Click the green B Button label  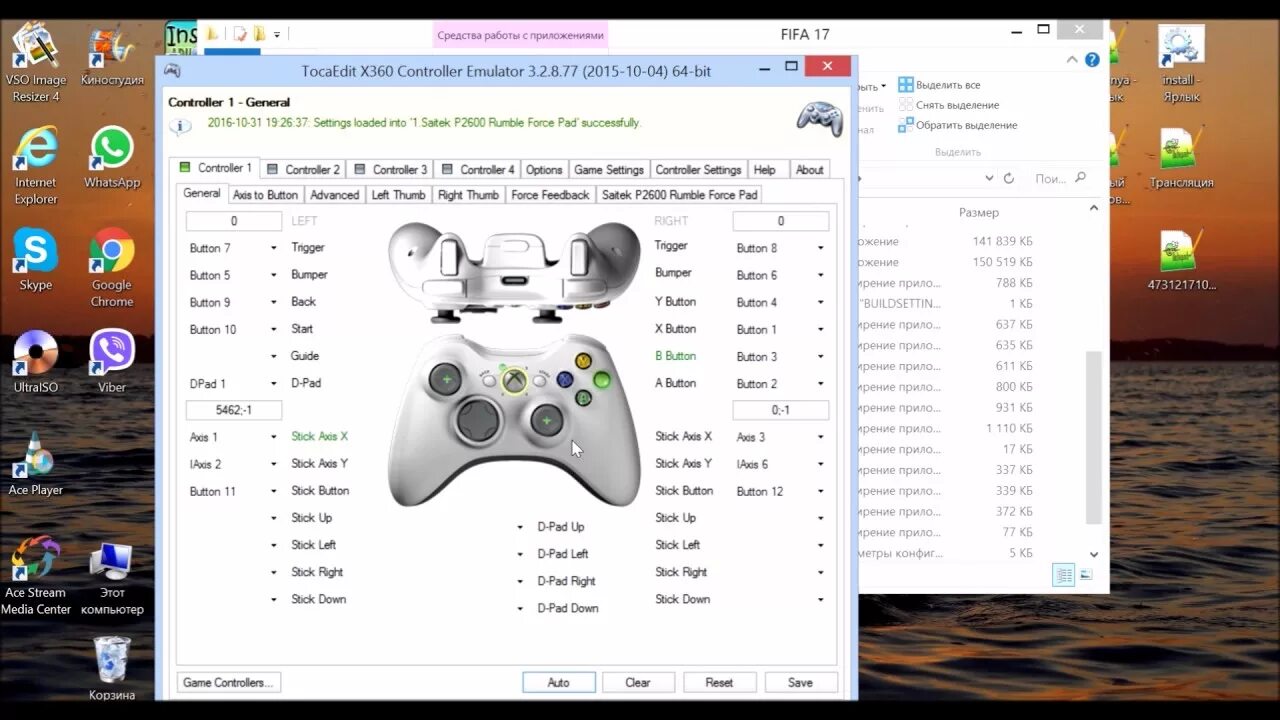tap(675, 356)
